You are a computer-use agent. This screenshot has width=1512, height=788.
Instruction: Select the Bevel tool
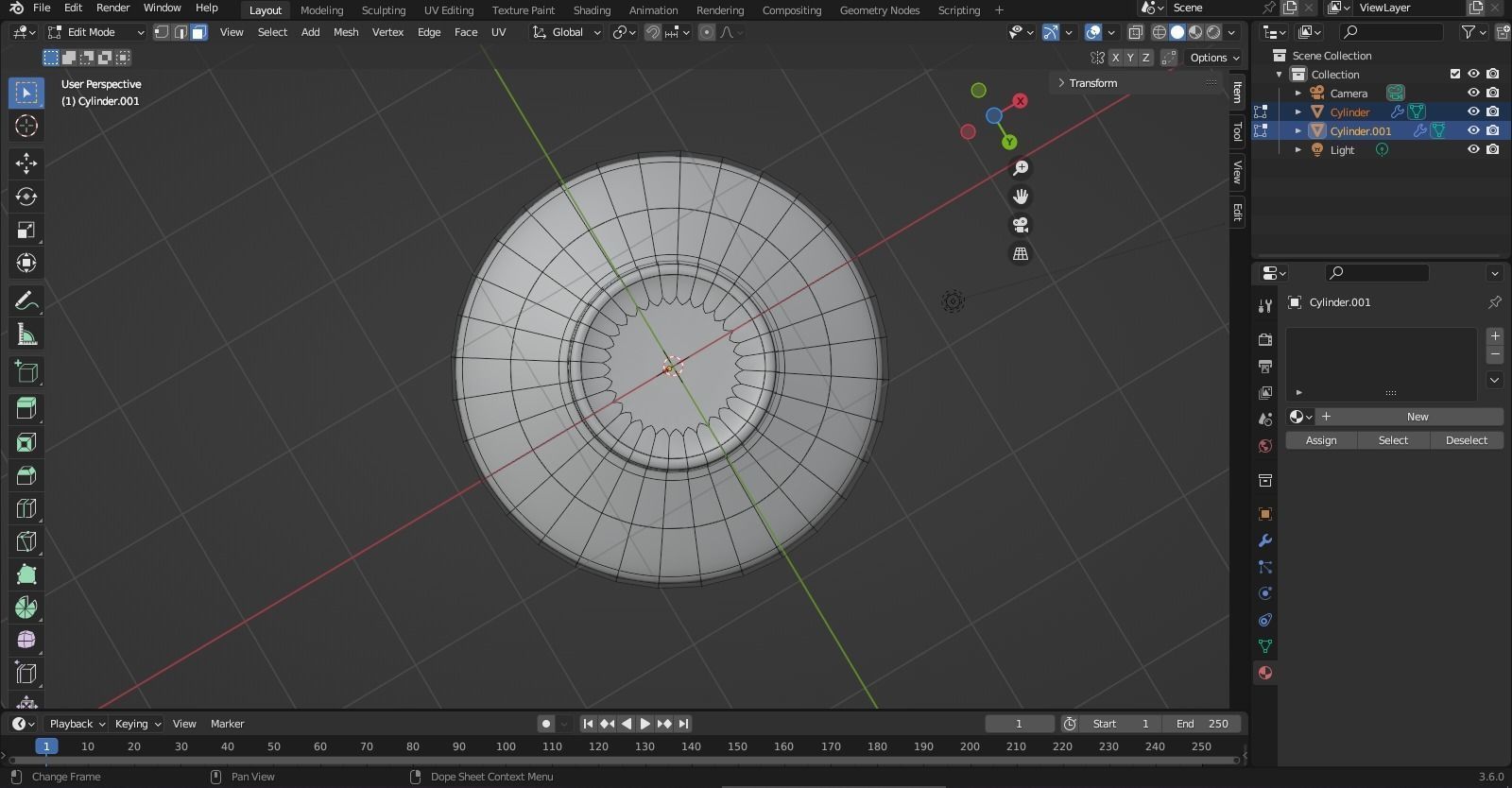(26, 475)
